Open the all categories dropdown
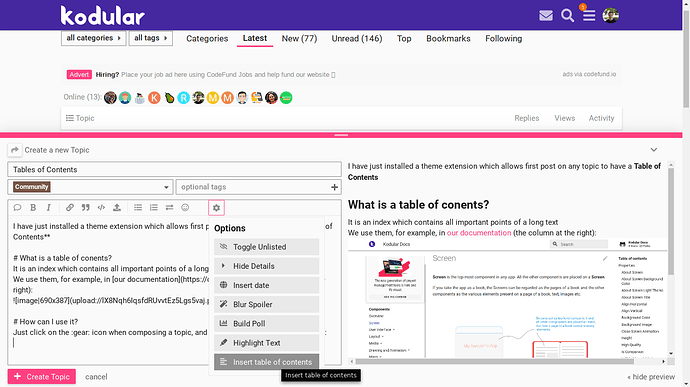Viewport: 690px width, 387px height. (x=93, y=38)
